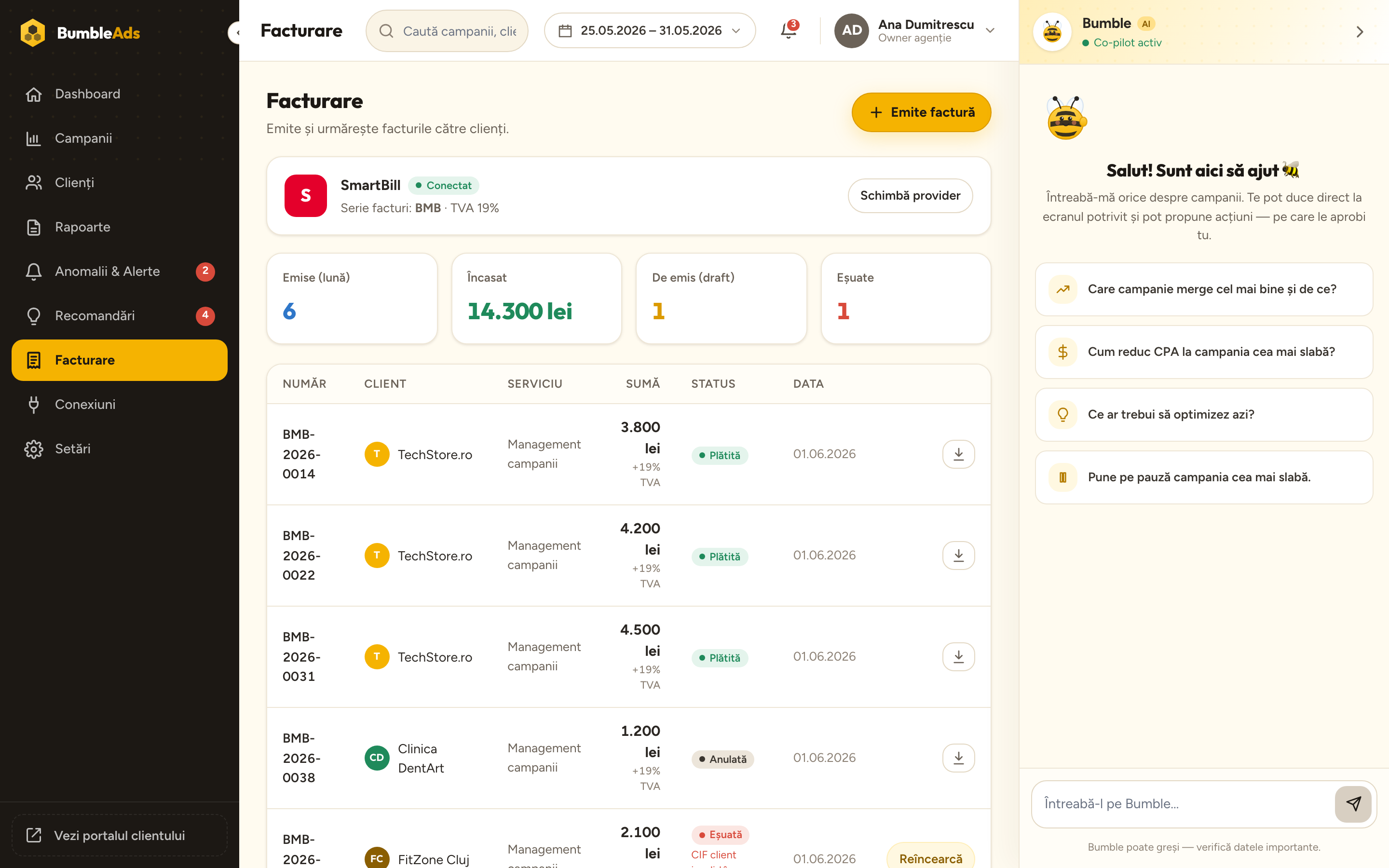The height and width of the screenshot is (868, 1389).
Task: Open Recomandări in sidebar
Action: click(x=120, y=316)
